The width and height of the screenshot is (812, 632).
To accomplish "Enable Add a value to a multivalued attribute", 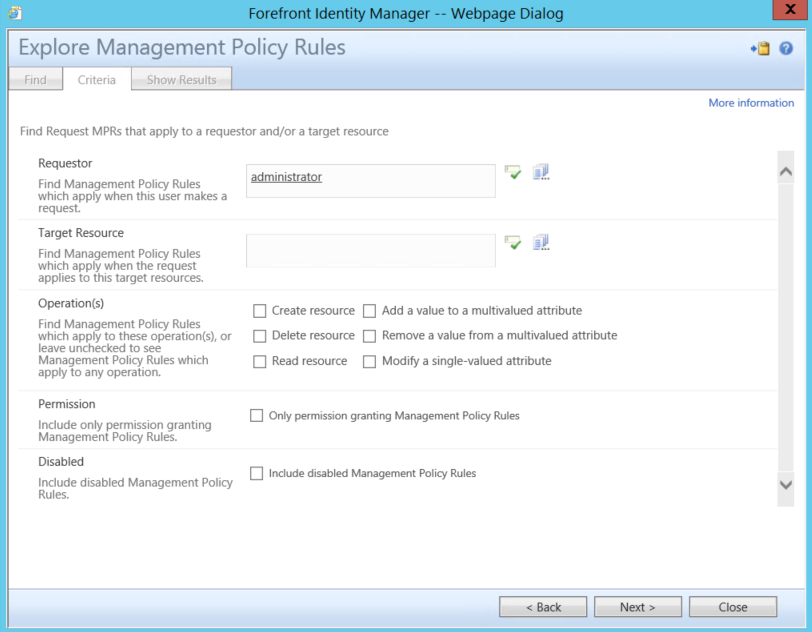I will [369, 311].
